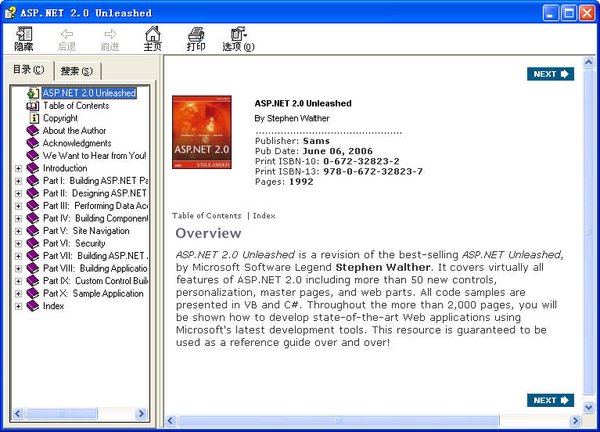This screenshot has height=432, width=600.
Task: Select ASP.NET 2.0 Unleashed tree entry
Action: [89, 93]
